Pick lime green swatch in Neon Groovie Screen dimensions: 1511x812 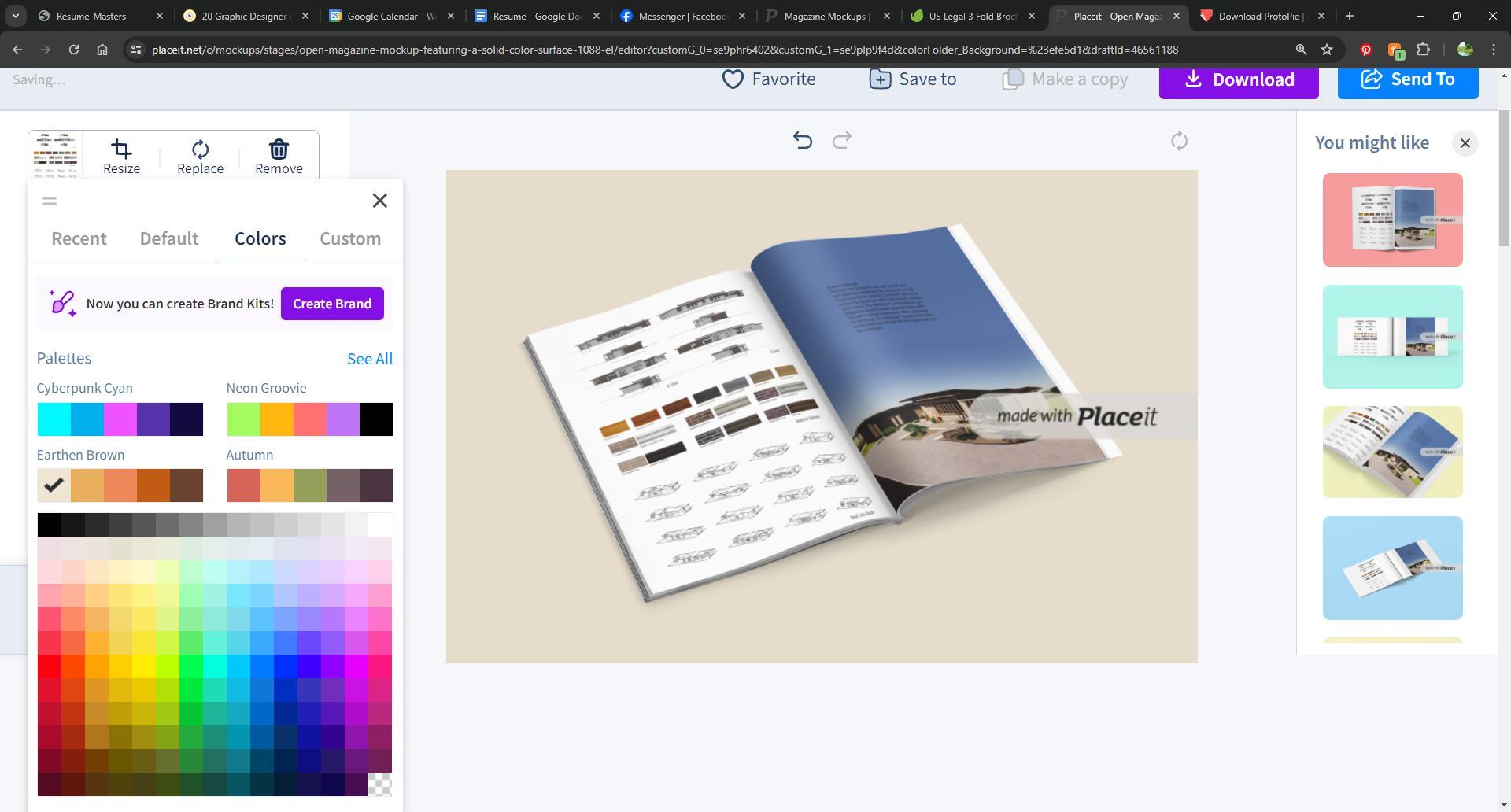(243, 419)
